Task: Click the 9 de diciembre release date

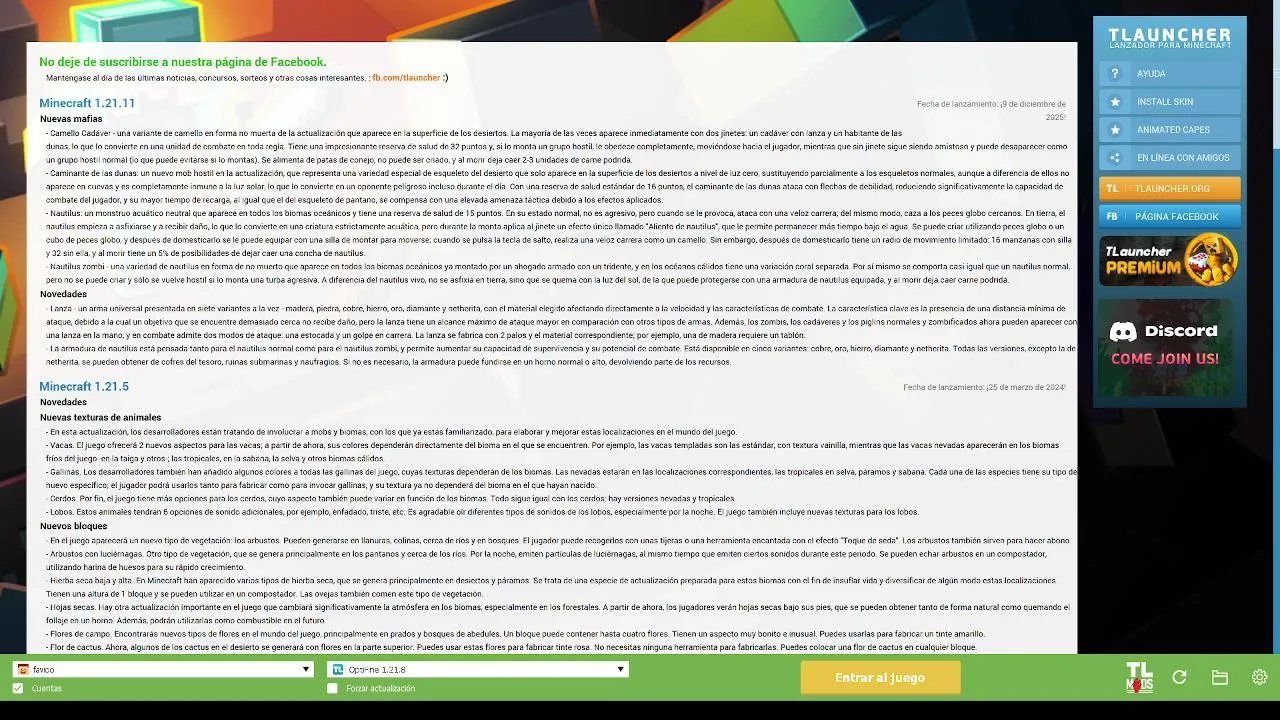Action: point(992,110)
